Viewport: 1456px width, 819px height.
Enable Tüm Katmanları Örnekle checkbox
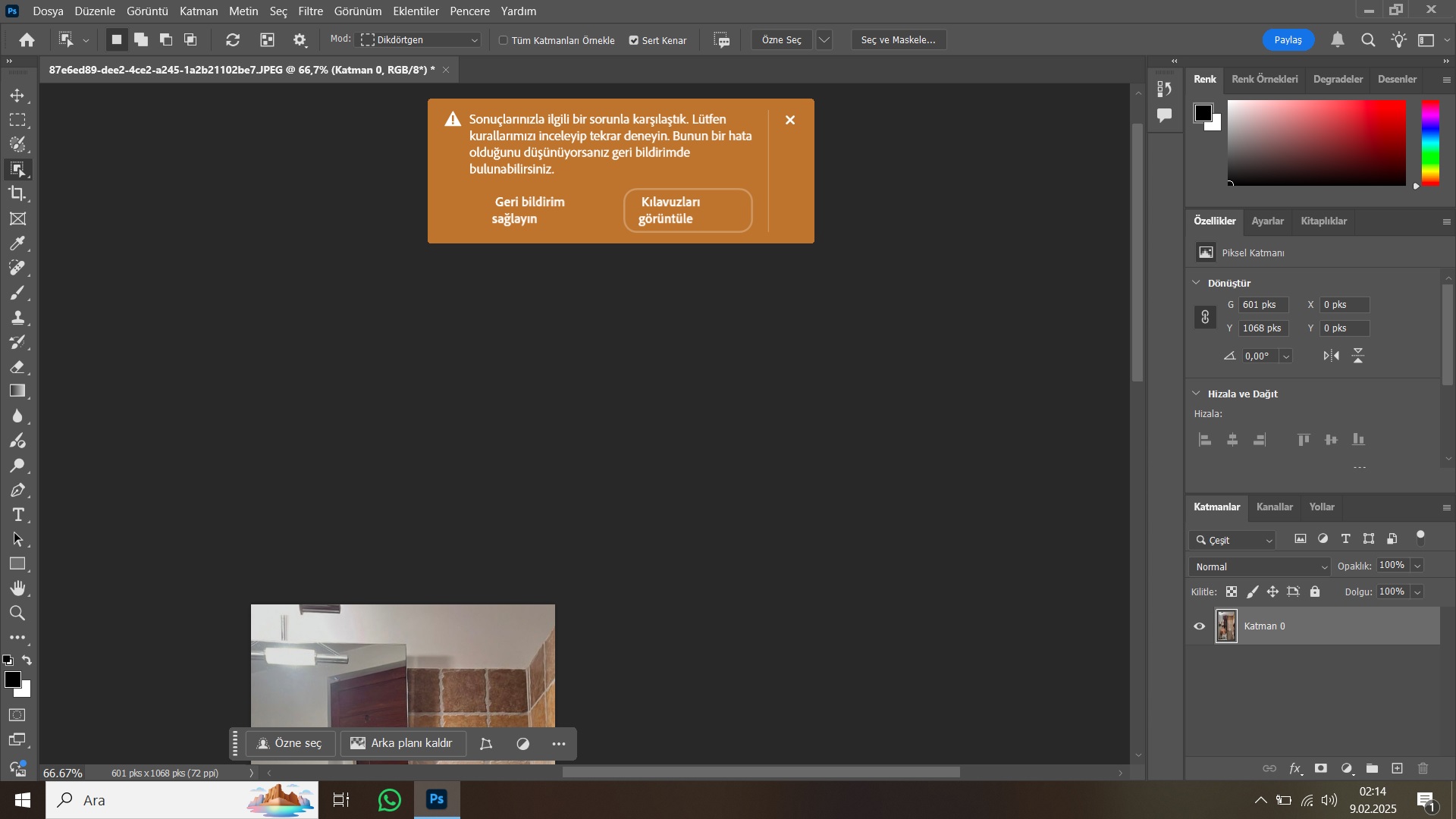coord(504,40)
